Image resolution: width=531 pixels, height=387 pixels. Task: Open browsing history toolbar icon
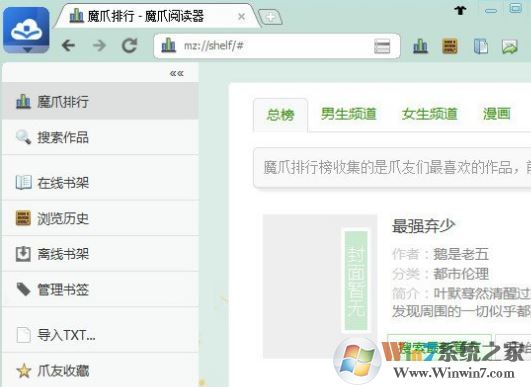coord(450,46)
